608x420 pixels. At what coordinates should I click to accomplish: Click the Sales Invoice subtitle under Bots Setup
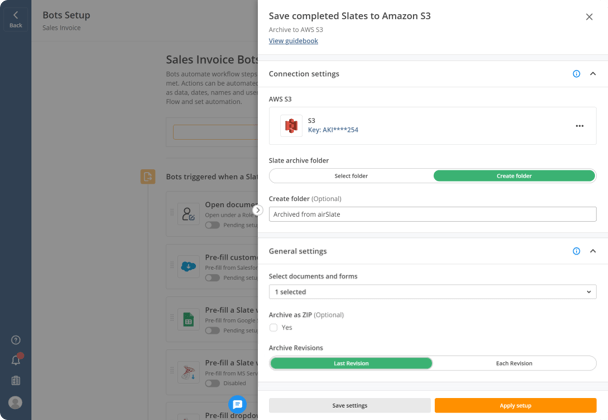pos(62,28)
